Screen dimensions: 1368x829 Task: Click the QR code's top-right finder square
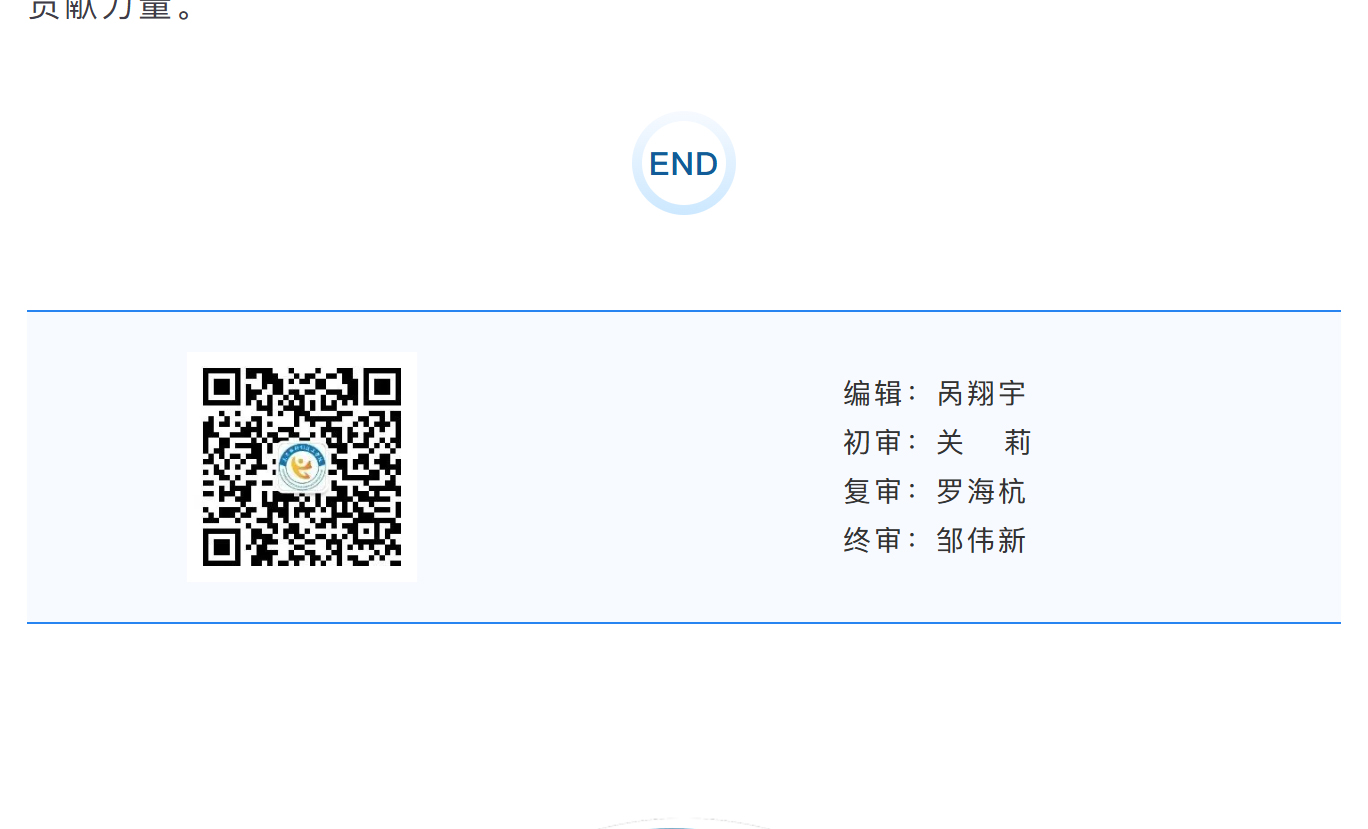click(x=382, y=387)
